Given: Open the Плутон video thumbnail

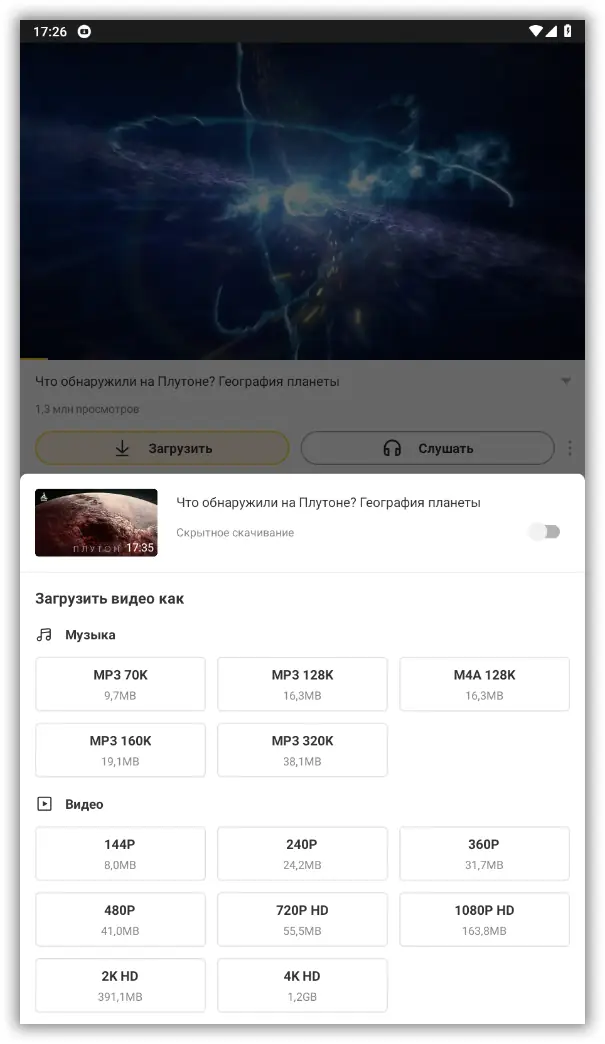Looking at the screenshot, I should click(x=96, y=522).
